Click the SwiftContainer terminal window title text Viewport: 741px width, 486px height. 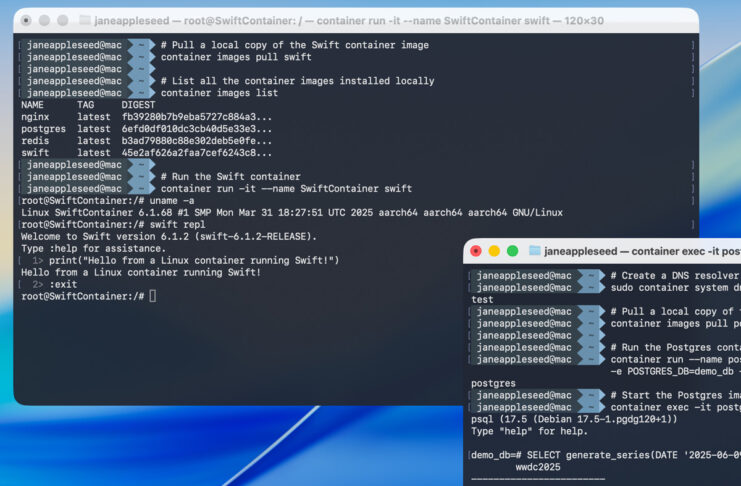349,21
